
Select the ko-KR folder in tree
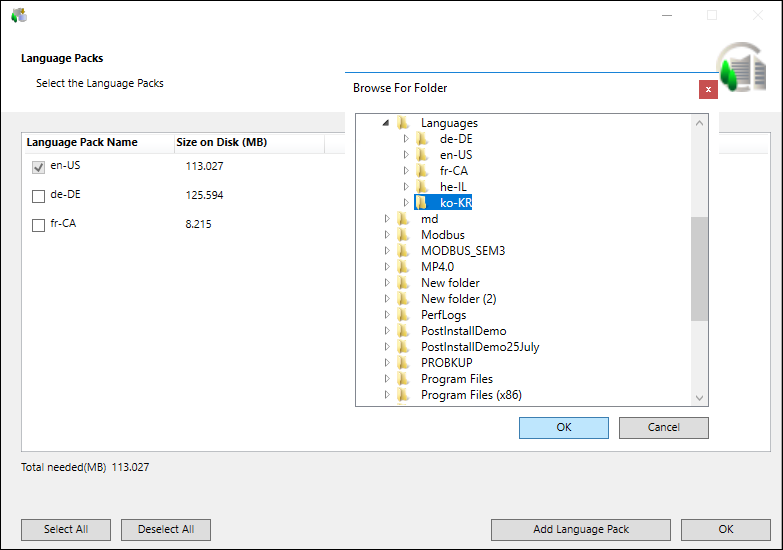coord(455,203)
